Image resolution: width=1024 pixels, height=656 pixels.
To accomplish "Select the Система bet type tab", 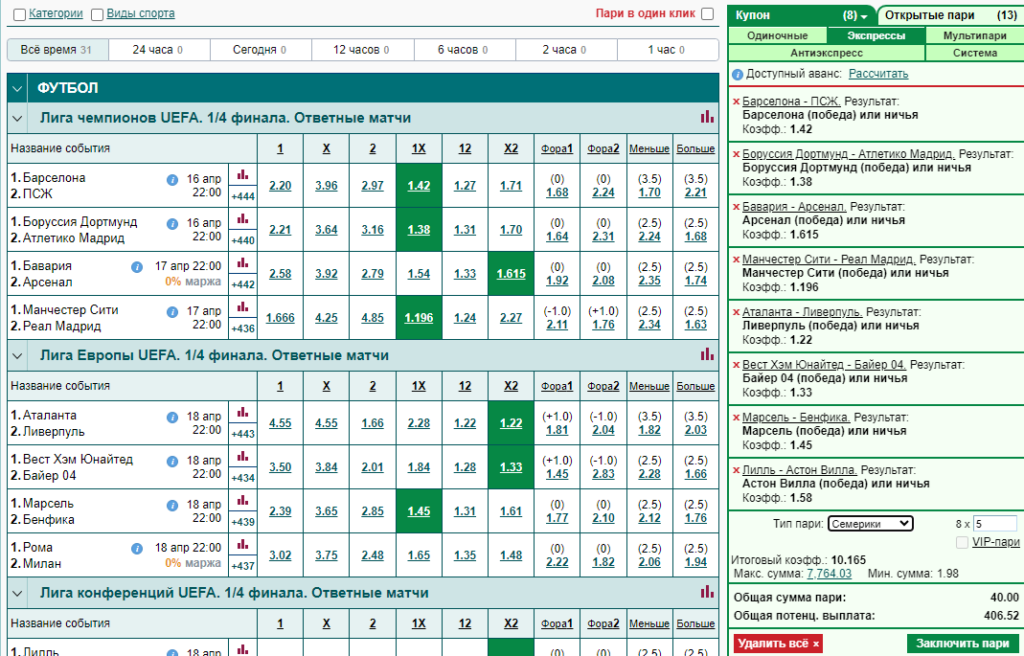I will 974,53.
